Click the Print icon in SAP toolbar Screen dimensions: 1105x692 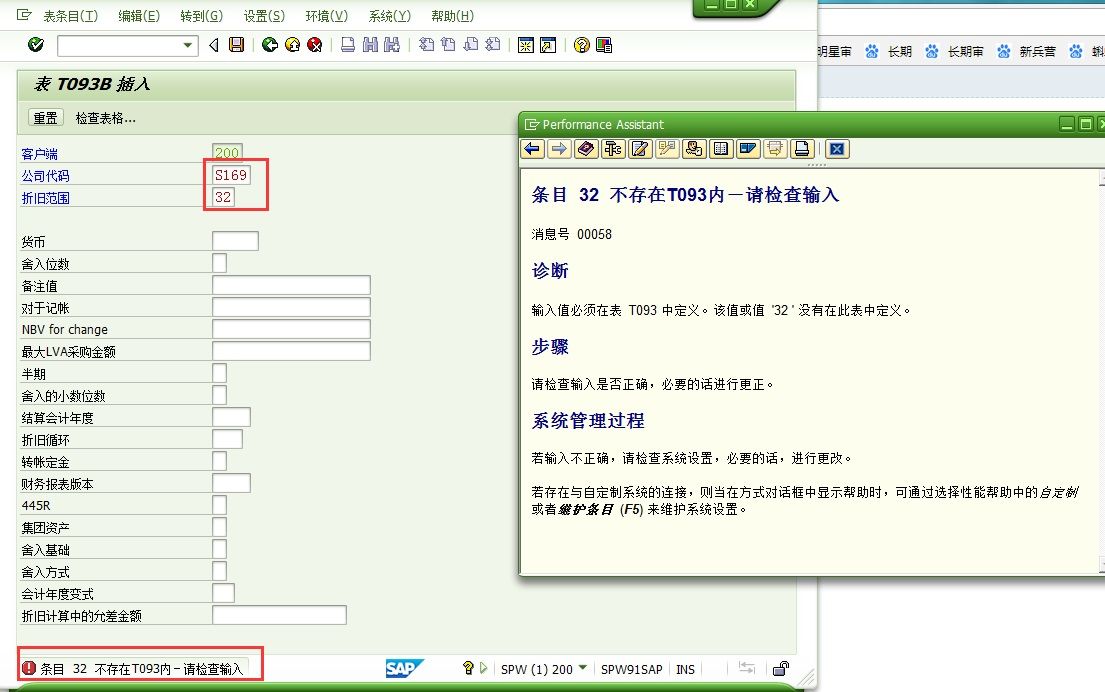click(348, 45)
